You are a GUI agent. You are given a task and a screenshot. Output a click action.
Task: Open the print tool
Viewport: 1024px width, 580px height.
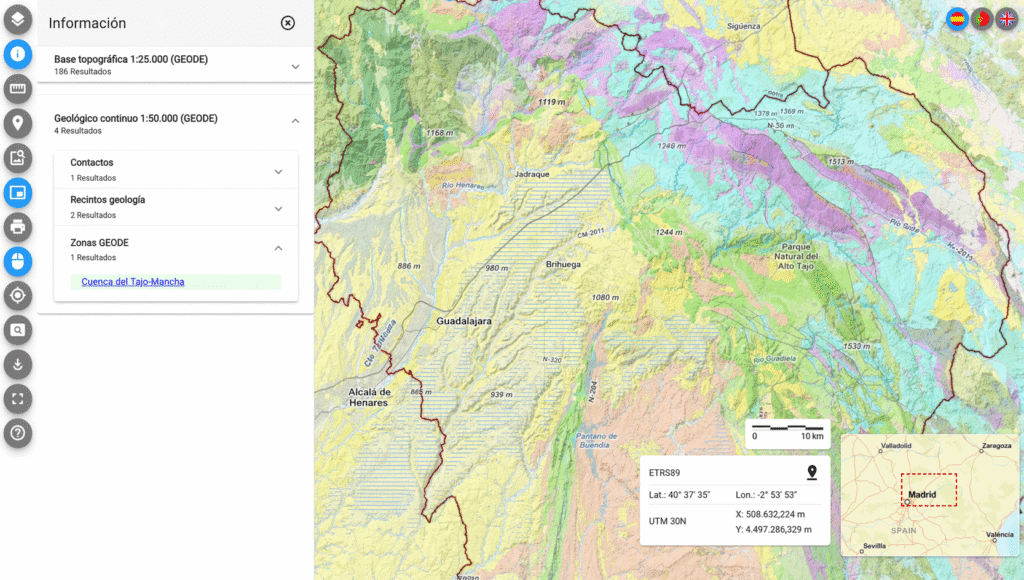click(18, 226)
